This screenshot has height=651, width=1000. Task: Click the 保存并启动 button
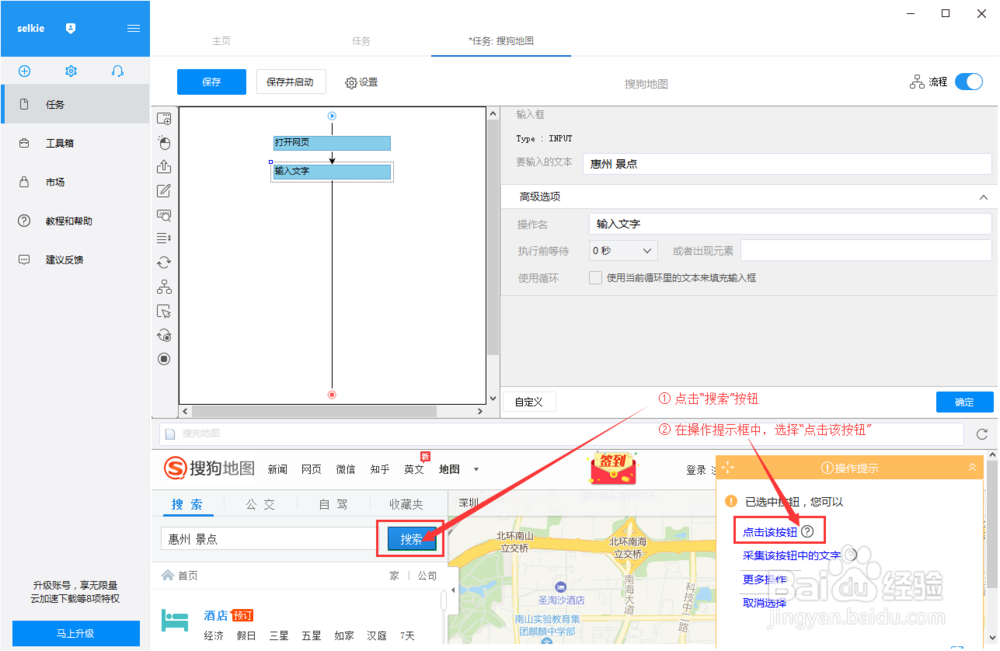coord(291,82)
